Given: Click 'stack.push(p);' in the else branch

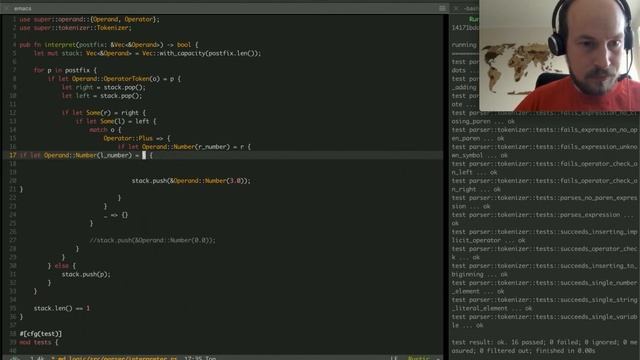Looking at the screenshot, I should click(86, 274).
